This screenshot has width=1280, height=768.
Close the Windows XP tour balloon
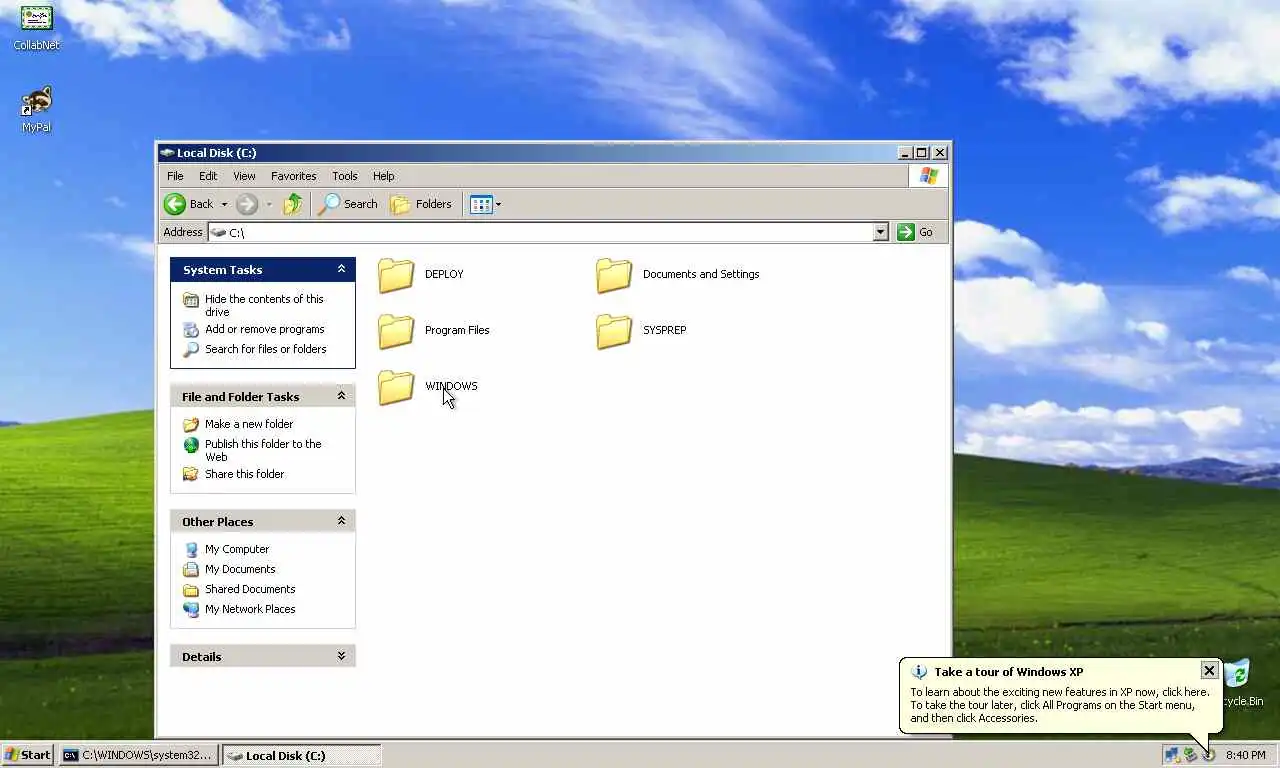coord(1209,671)
